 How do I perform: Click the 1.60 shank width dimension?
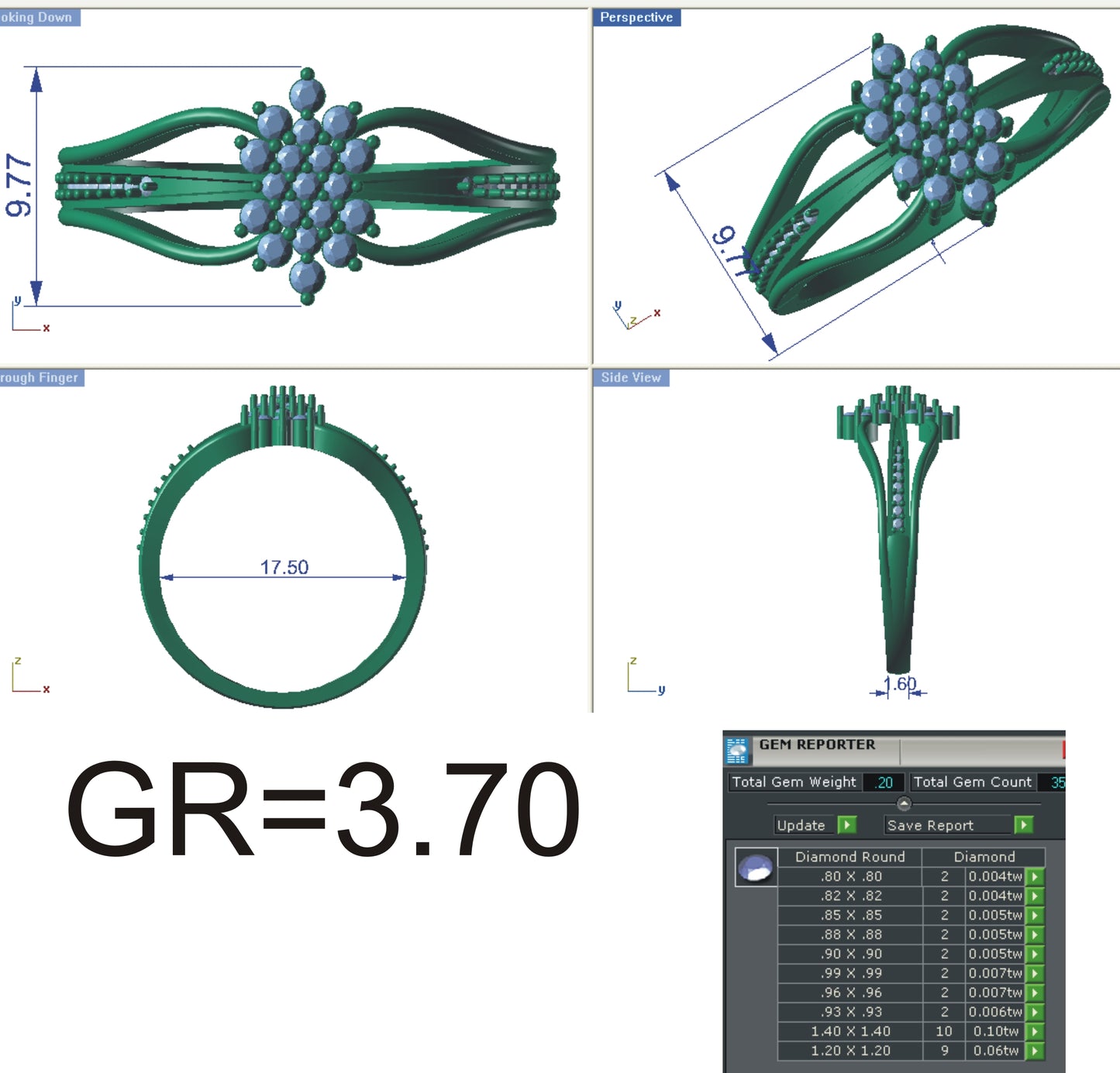pos(900,684)
